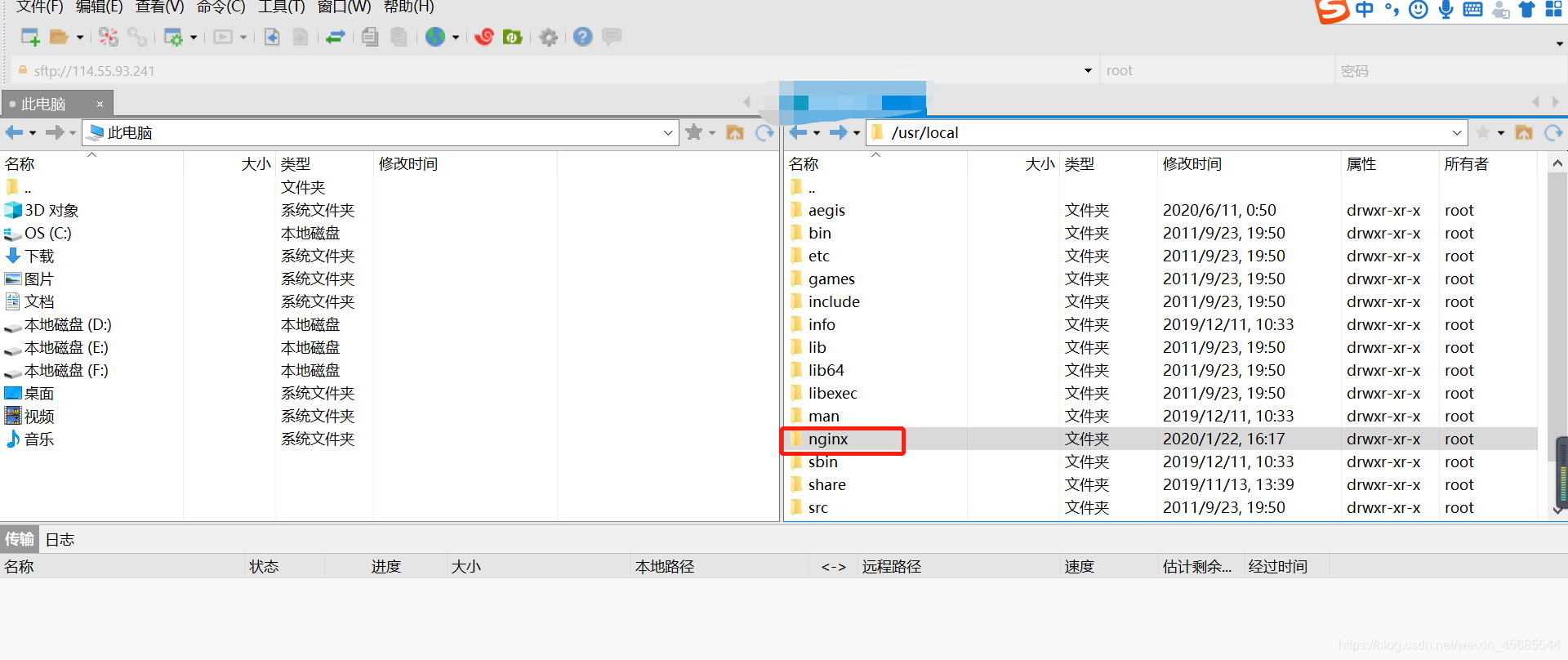Expand the local 此电脑 path dropdown
This screenshot has height=660, width=1568.
[x=668, y=132]
